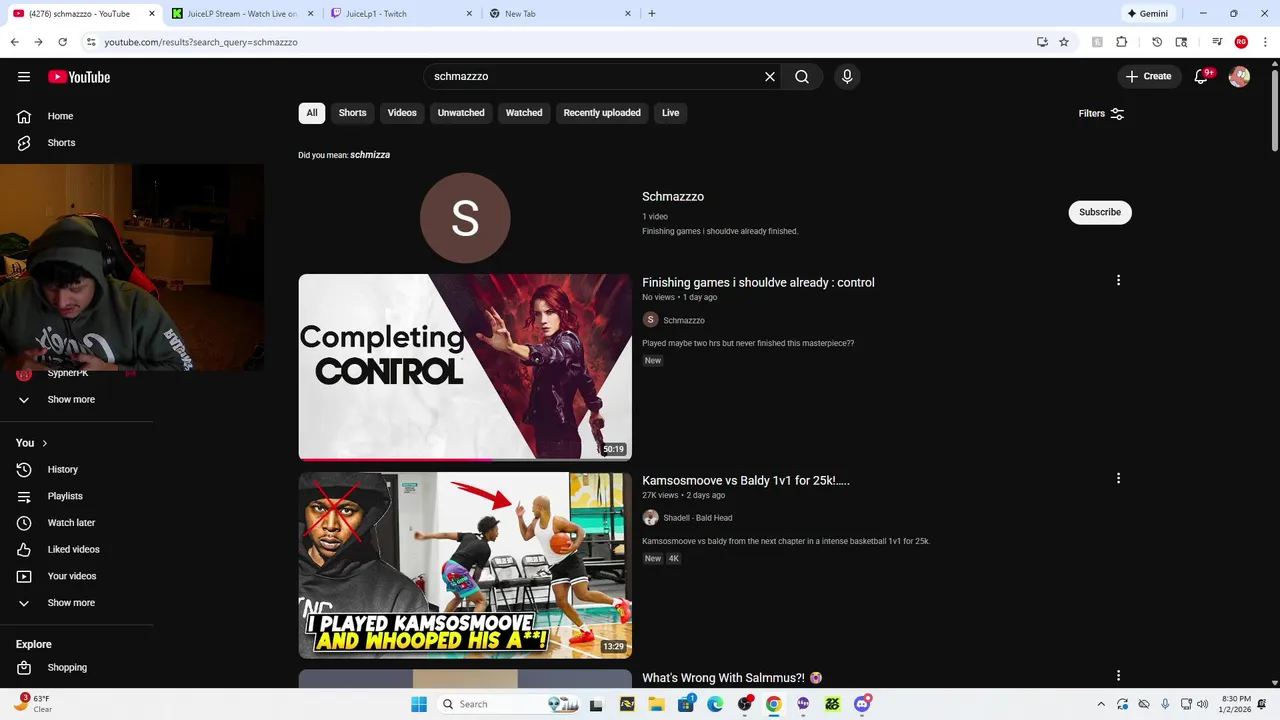Click Schmazzzo uploader under Control video
This screenshot has width=1280, height=720.
pyautogui.click(x=684, y=320)
